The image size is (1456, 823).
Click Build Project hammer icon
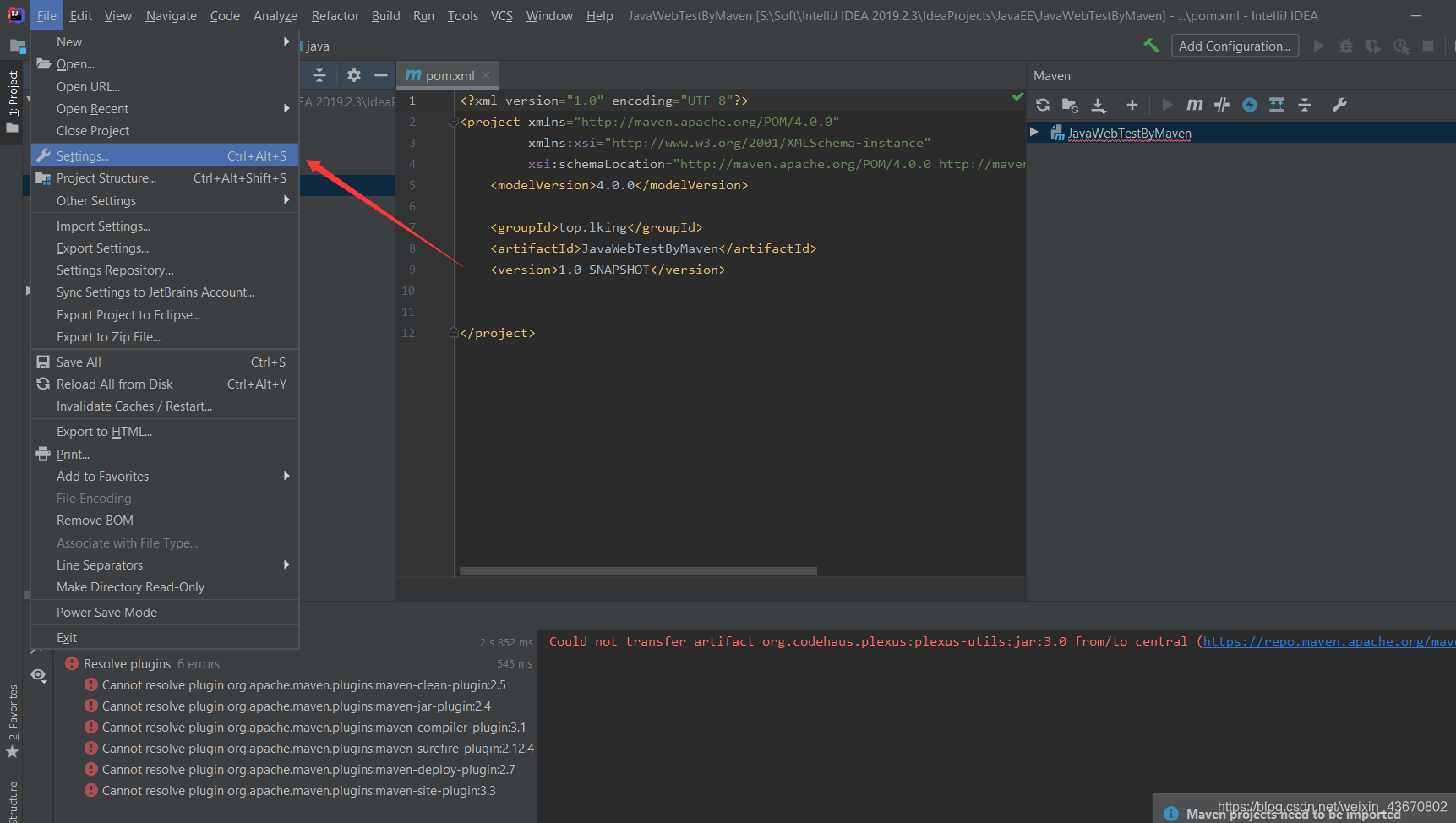point(1151,46)
